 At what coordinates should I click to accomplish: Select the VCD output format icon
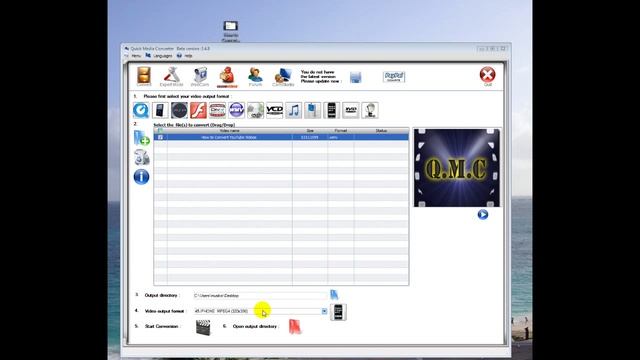tap(274, 110)
